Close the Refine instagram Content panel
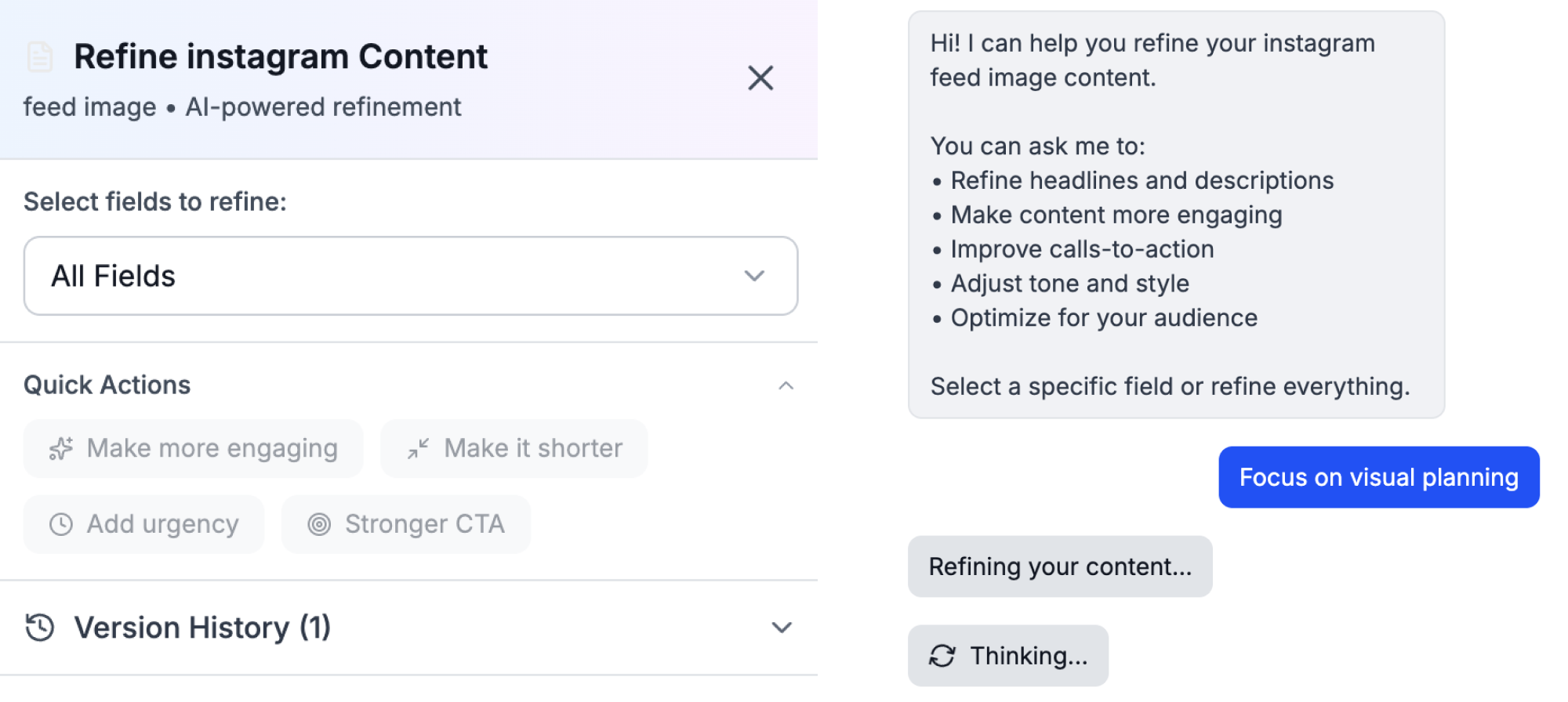Viewport: 1568px width, 702px height. (760, 78)
